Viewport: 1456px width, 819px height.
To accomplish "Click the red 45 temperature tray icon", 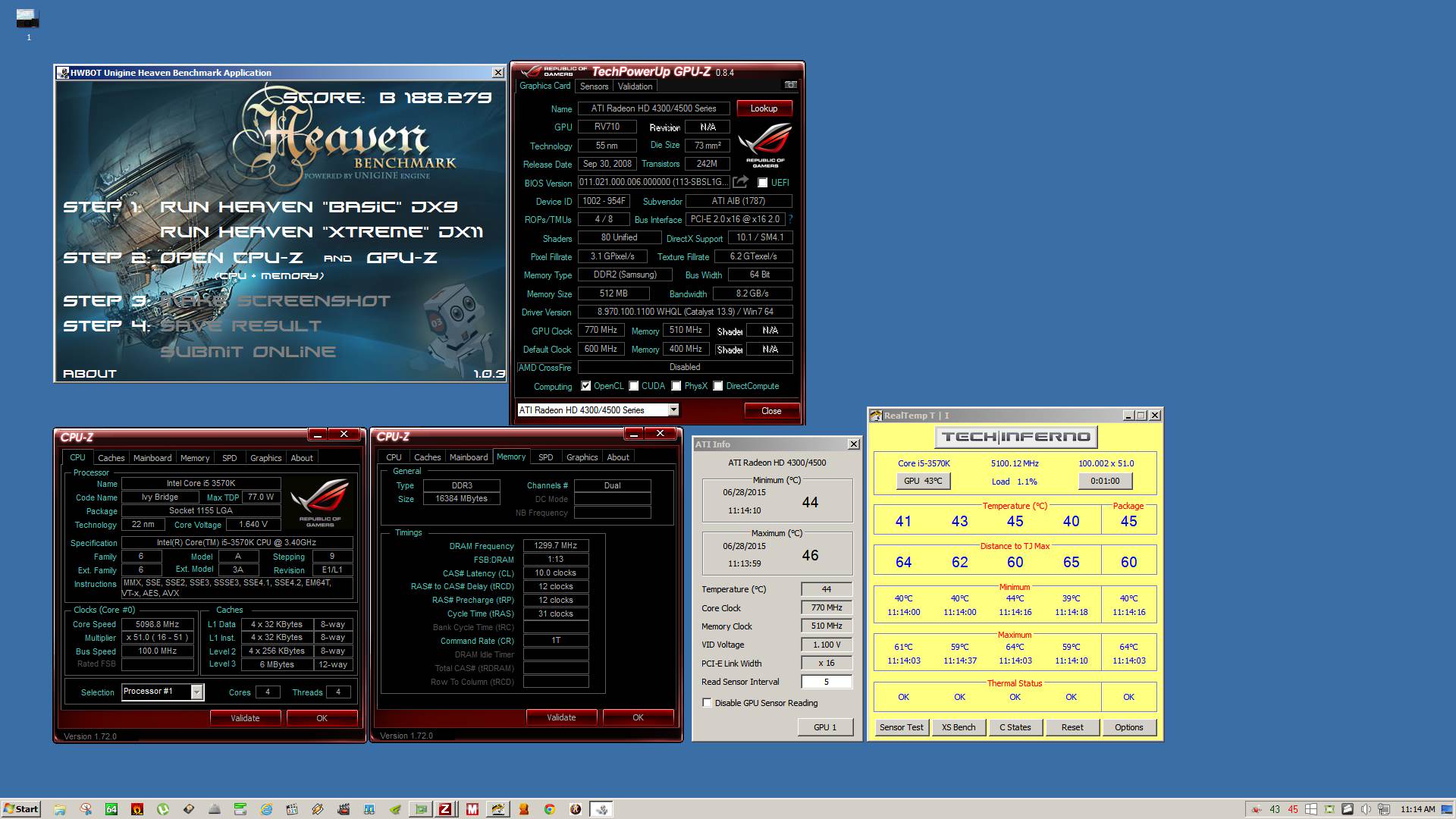I will (1293, 809).
